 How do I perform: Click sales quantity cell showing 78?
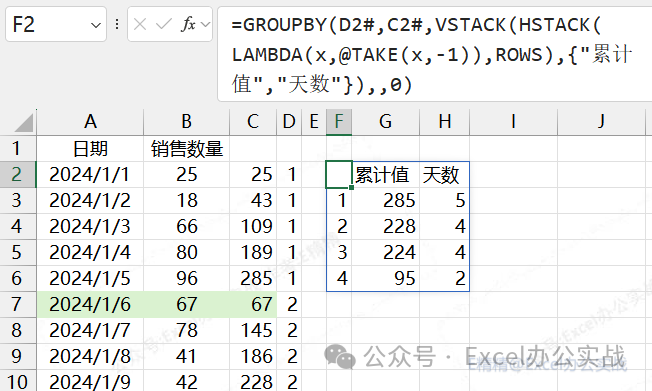tap(186, 331)
